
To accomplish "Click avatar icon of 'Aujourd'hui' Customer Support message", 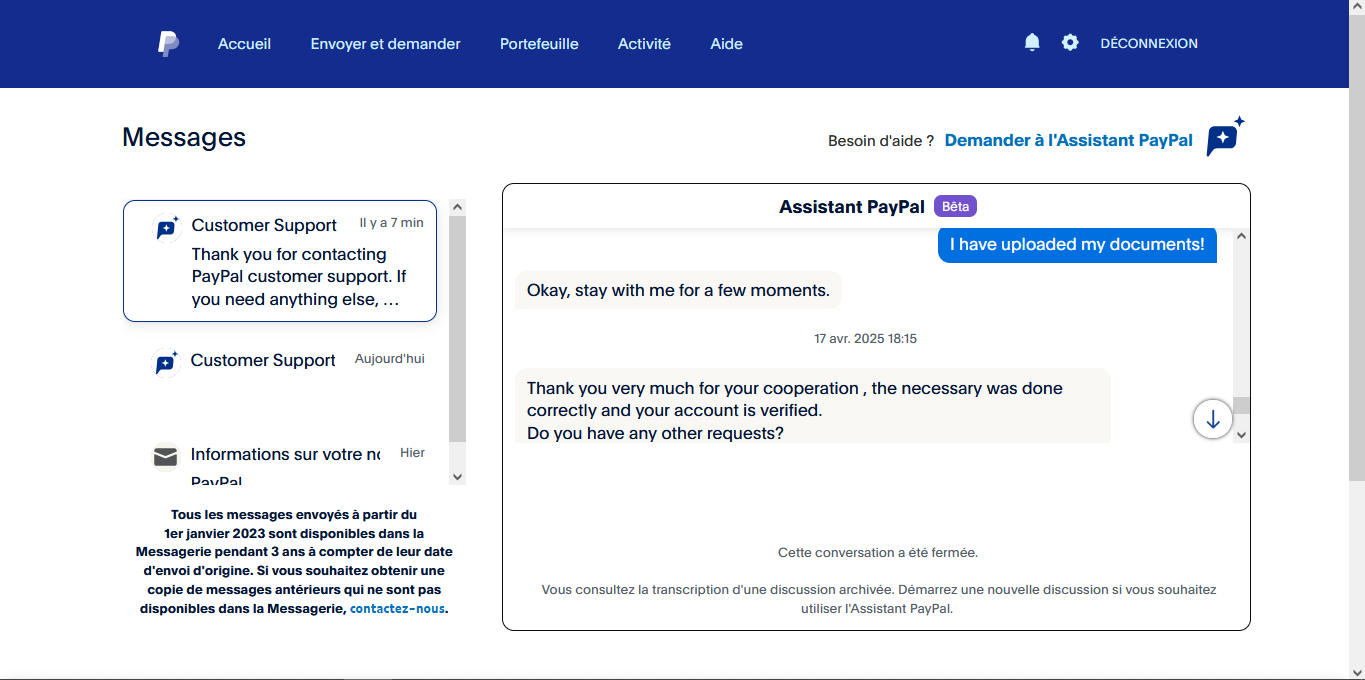I will point(165,362).
